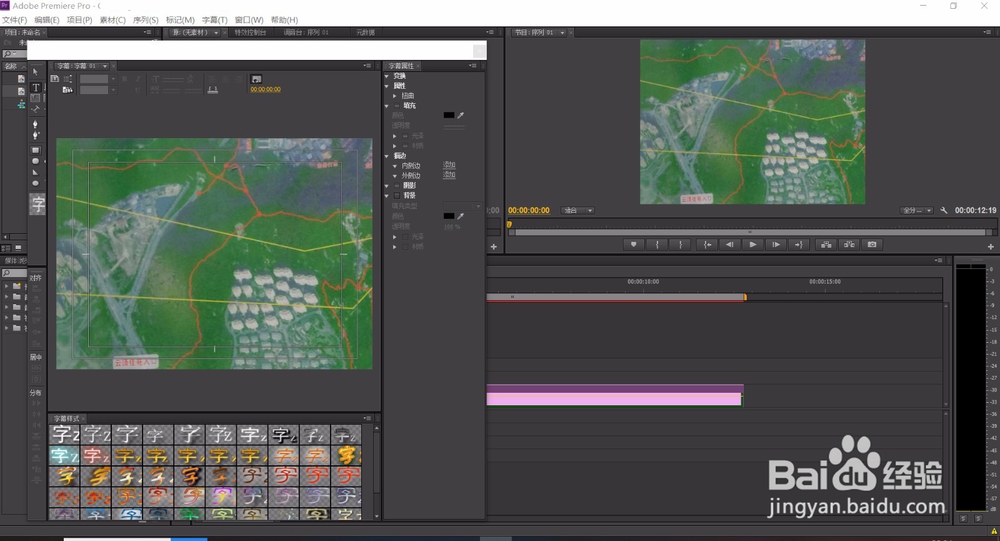Open the 字幕属性 panel flyout menu

(x=473, y=66)
